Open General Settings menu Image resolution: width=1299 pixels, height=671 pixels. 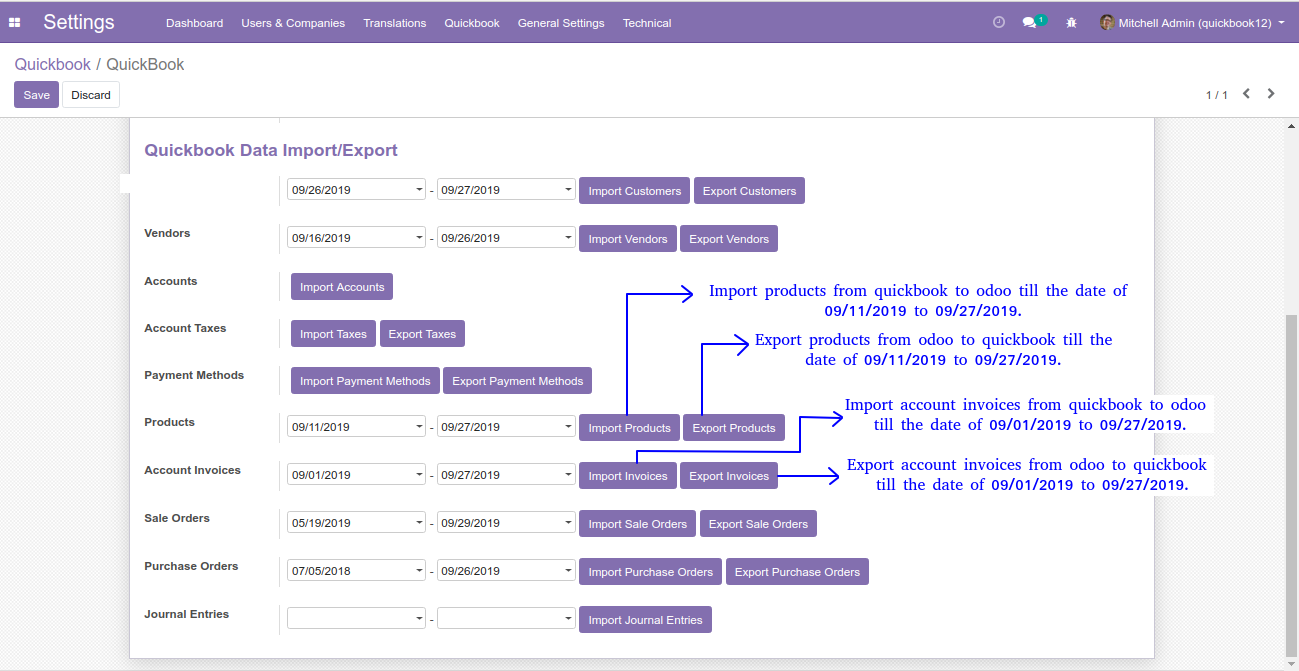point(561,23)
